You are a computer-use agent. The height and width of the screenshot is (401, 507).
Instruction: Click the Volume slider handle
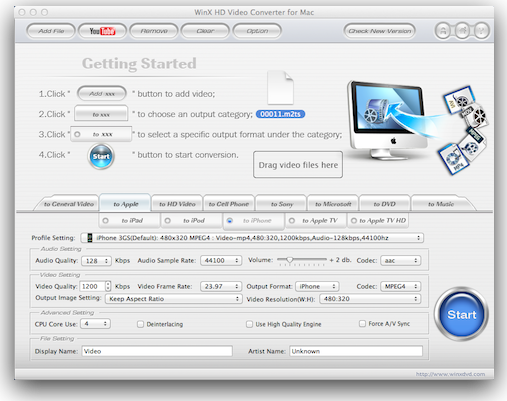coord(289,260)
